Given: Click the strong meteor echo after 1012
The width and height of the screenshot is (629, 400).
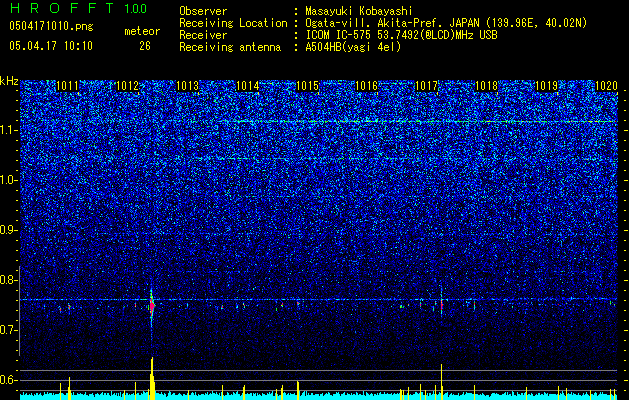Looking at the screenshot, I should [x=152, y=306].
